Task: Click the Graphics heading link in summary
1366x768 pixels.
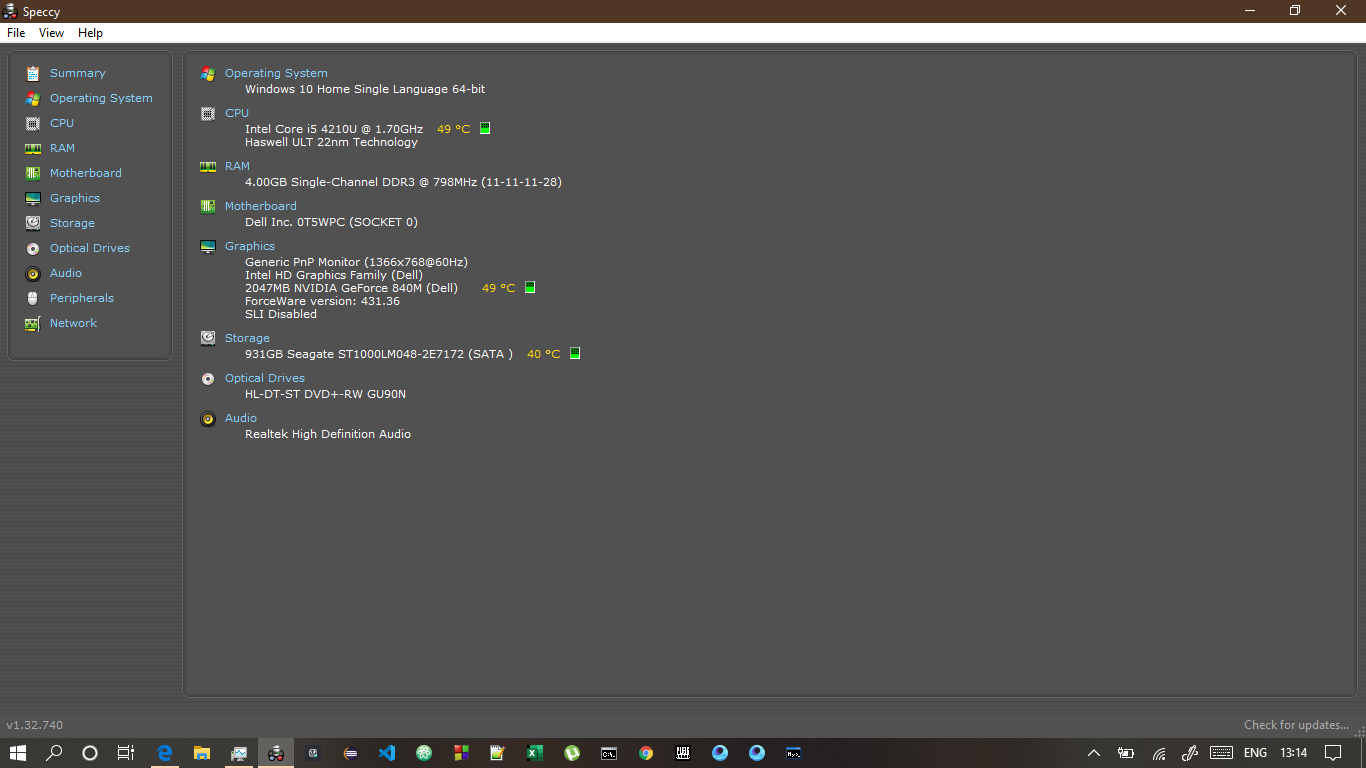Action: click(250, 246)
